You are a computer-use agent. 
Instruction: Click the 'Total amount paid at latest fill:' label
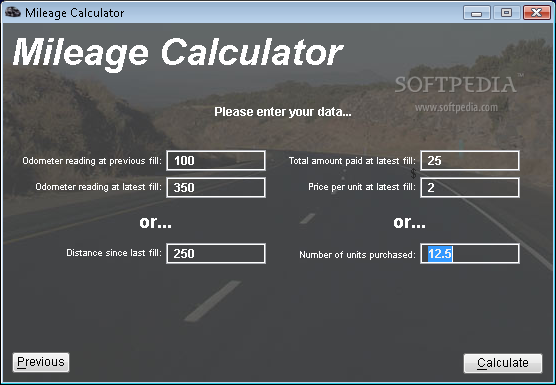point(352,161)
